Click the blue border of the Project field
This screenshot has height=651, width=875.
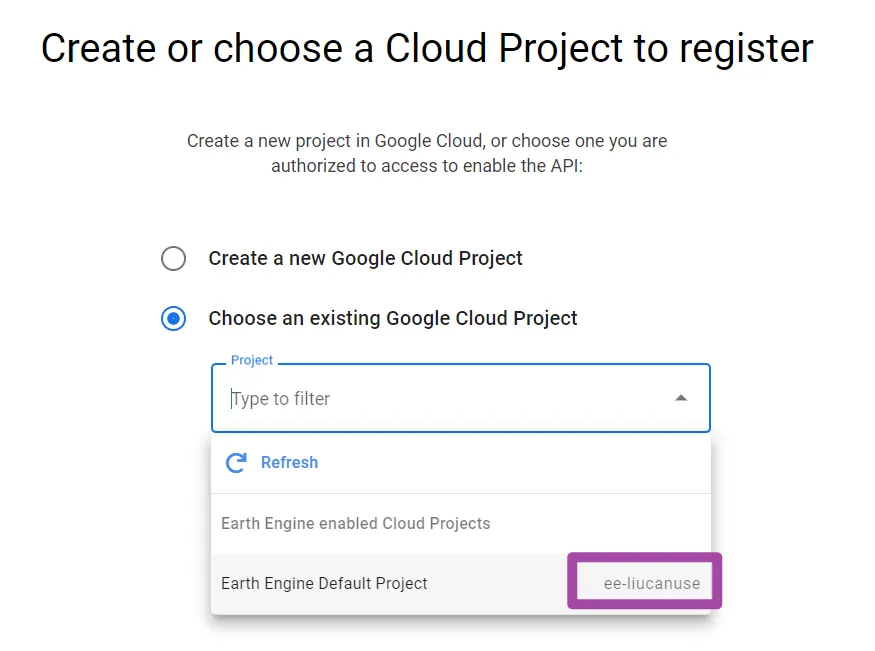[x=460, y=431]
